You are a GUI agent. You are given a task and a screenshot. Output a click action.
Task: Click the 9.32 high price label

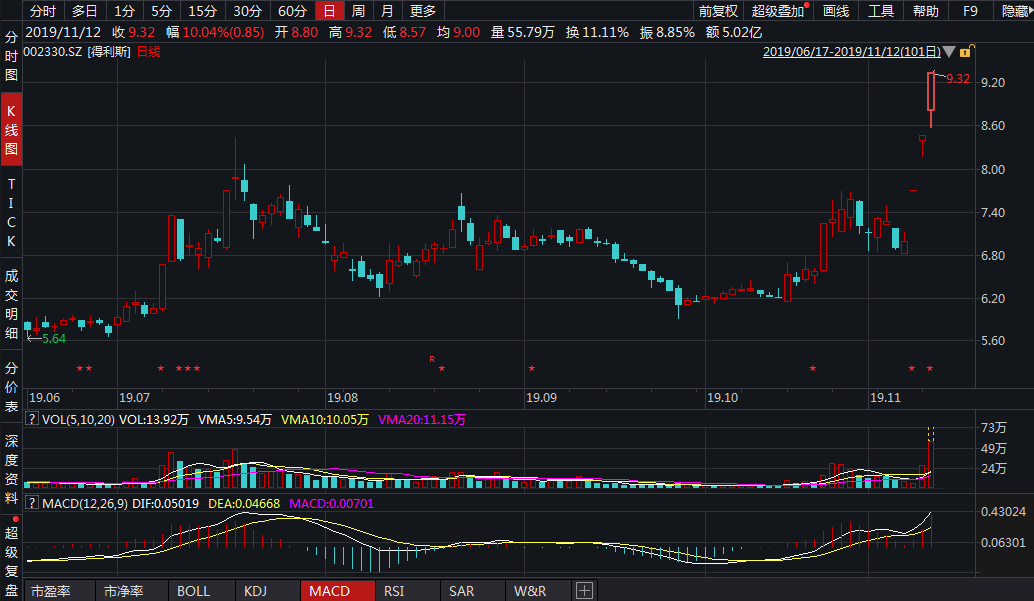pyautogui.click(x=958, y=79)
